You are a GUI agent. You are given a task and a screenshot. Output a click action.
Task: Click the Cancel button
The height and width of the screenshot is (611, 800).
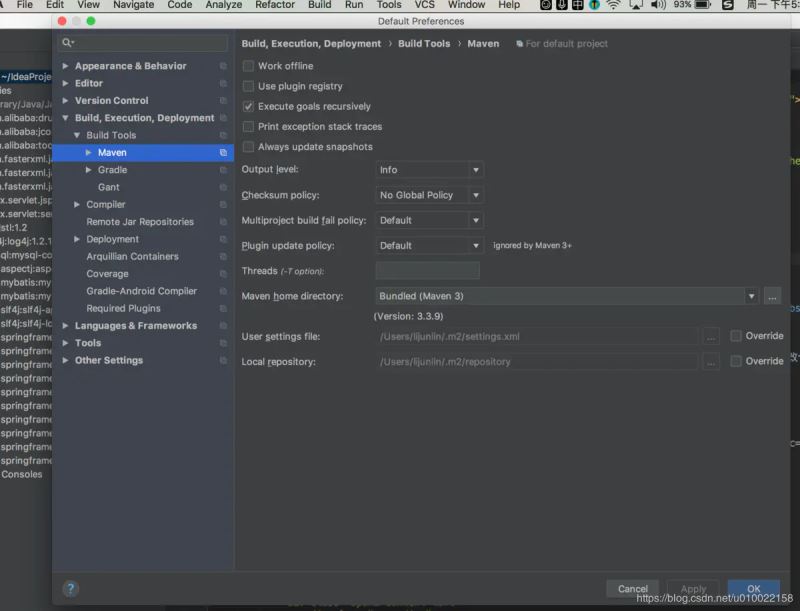tap(632, 589)
